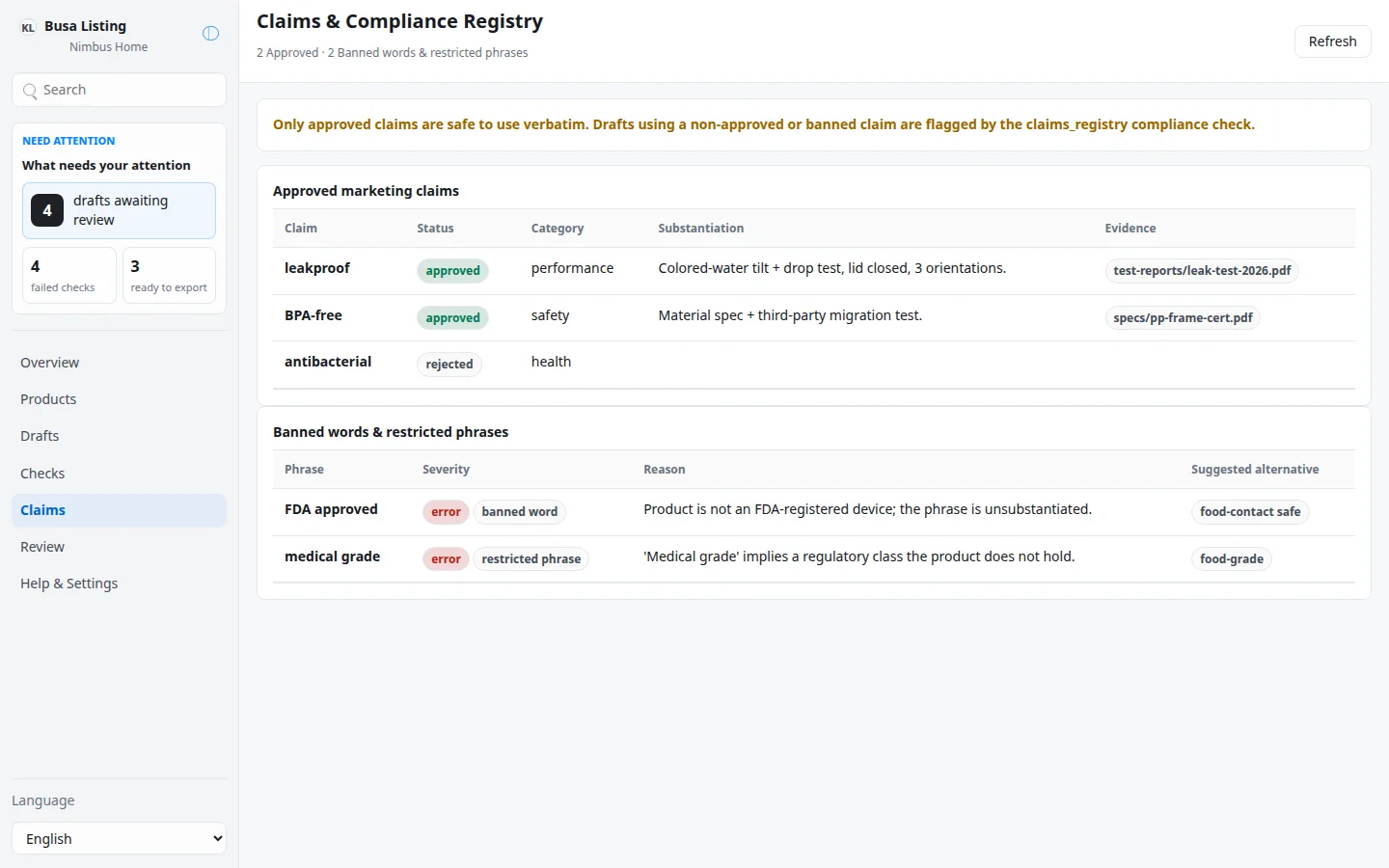Click the approved badge for leakproof
The width and height of the screenshot is (1389, 868).
click(x=452, y=271)
